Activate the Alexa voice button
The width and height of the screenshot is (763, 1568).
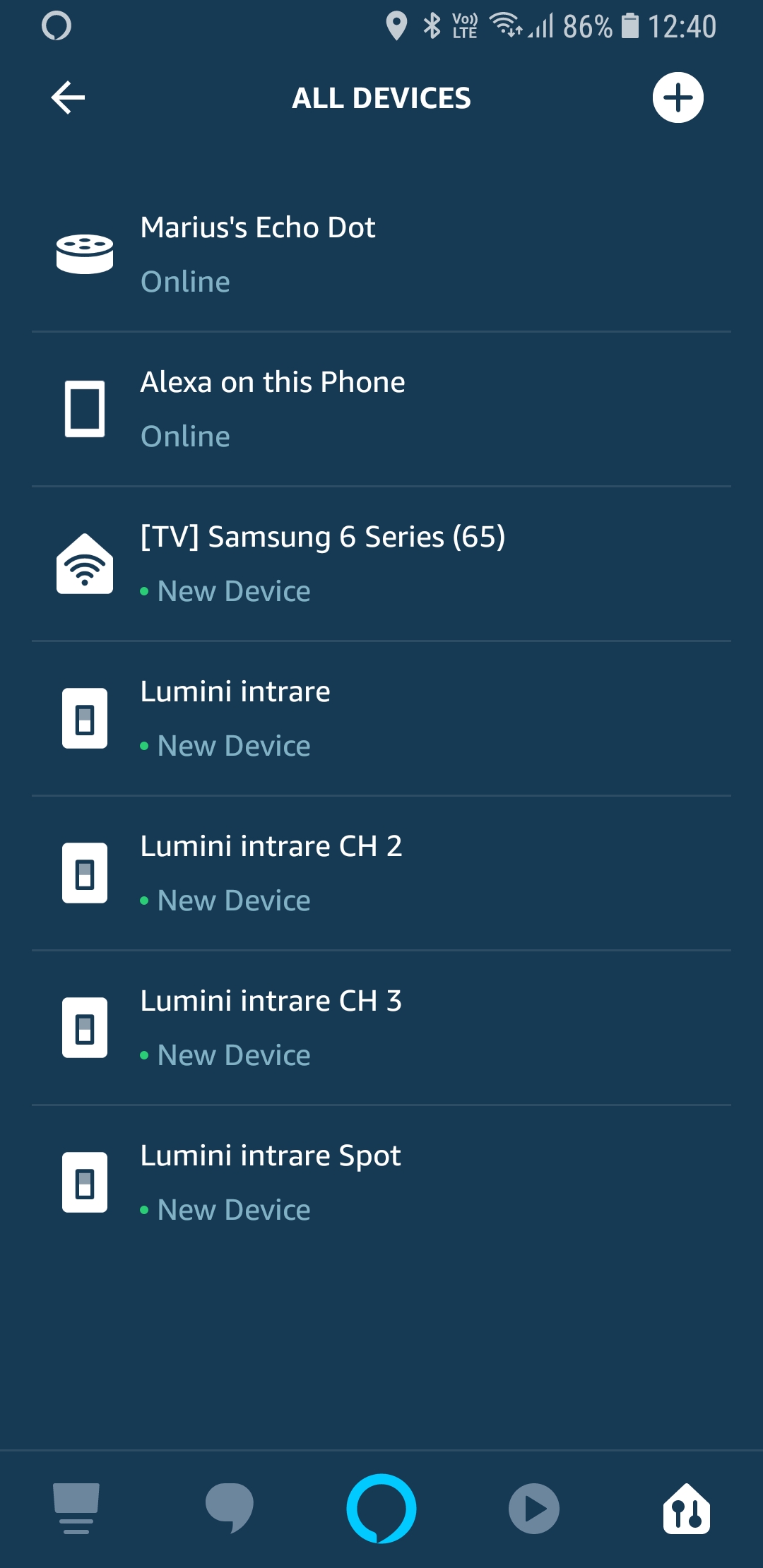pyautogui.click(x=381, y=1509)
